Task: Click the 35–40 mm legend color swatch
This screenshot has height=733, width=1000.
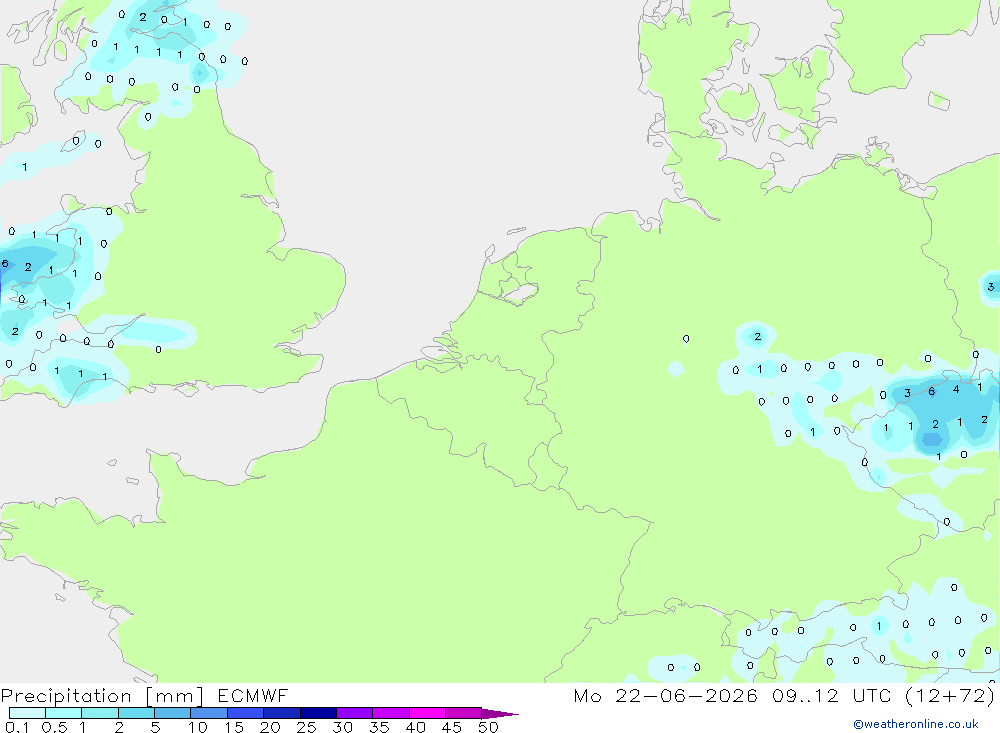Action: pyautogui.click(x=391, y=713)
